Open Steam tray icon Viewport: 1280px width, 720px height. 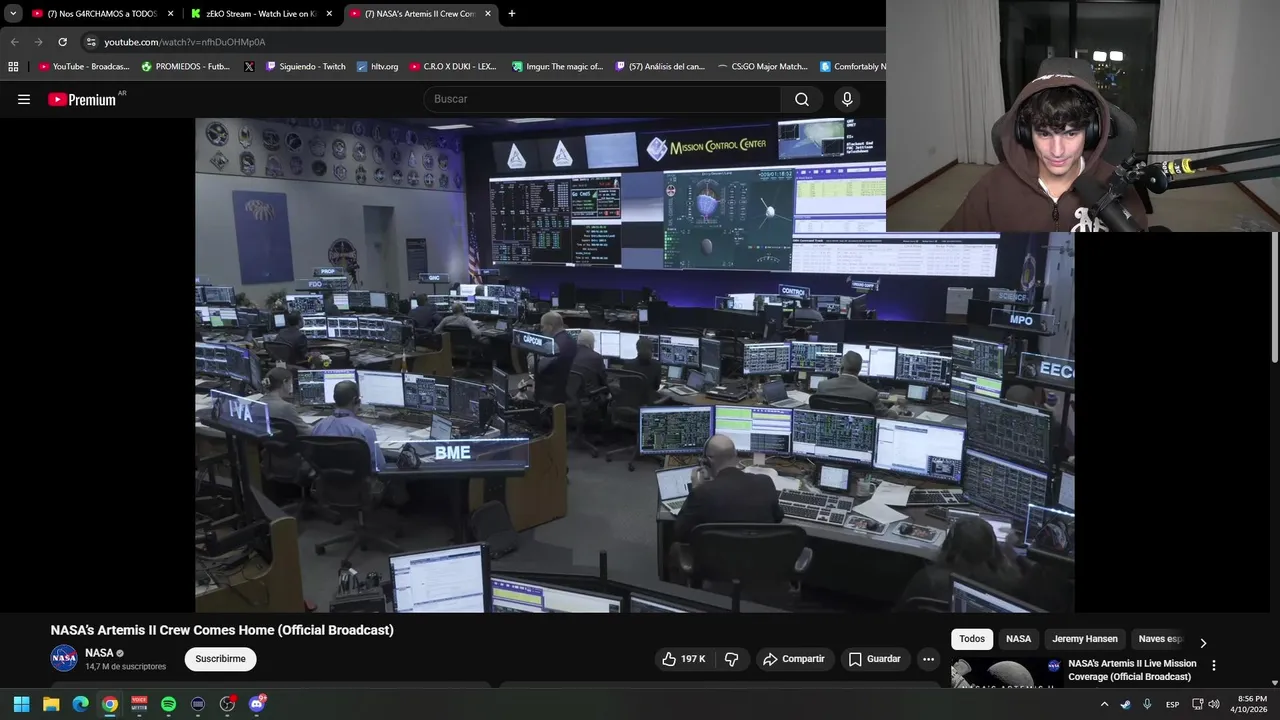tap(1125, 704)
